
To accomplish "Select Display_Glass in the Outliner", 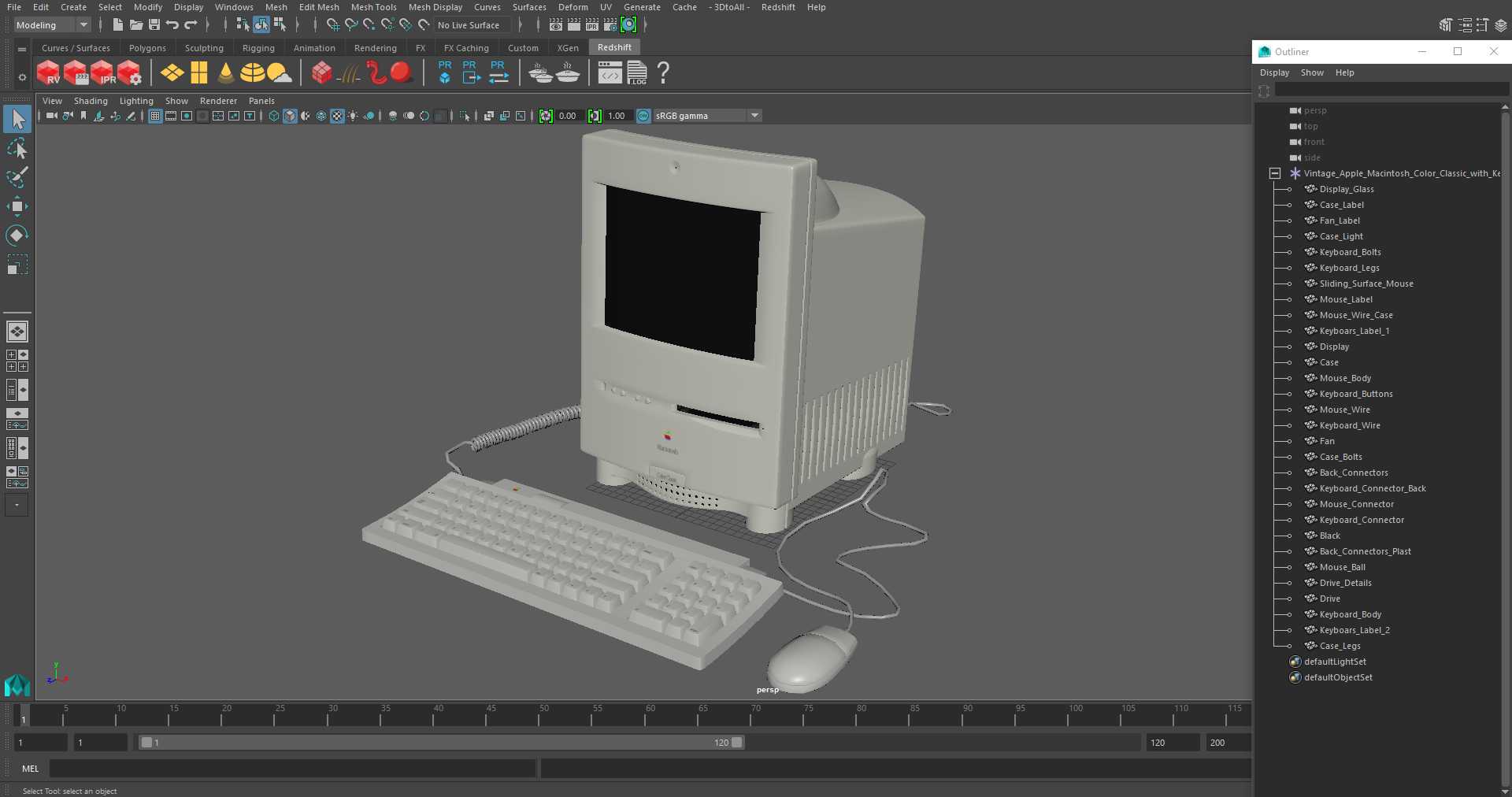I will (x=1346, y=189).
